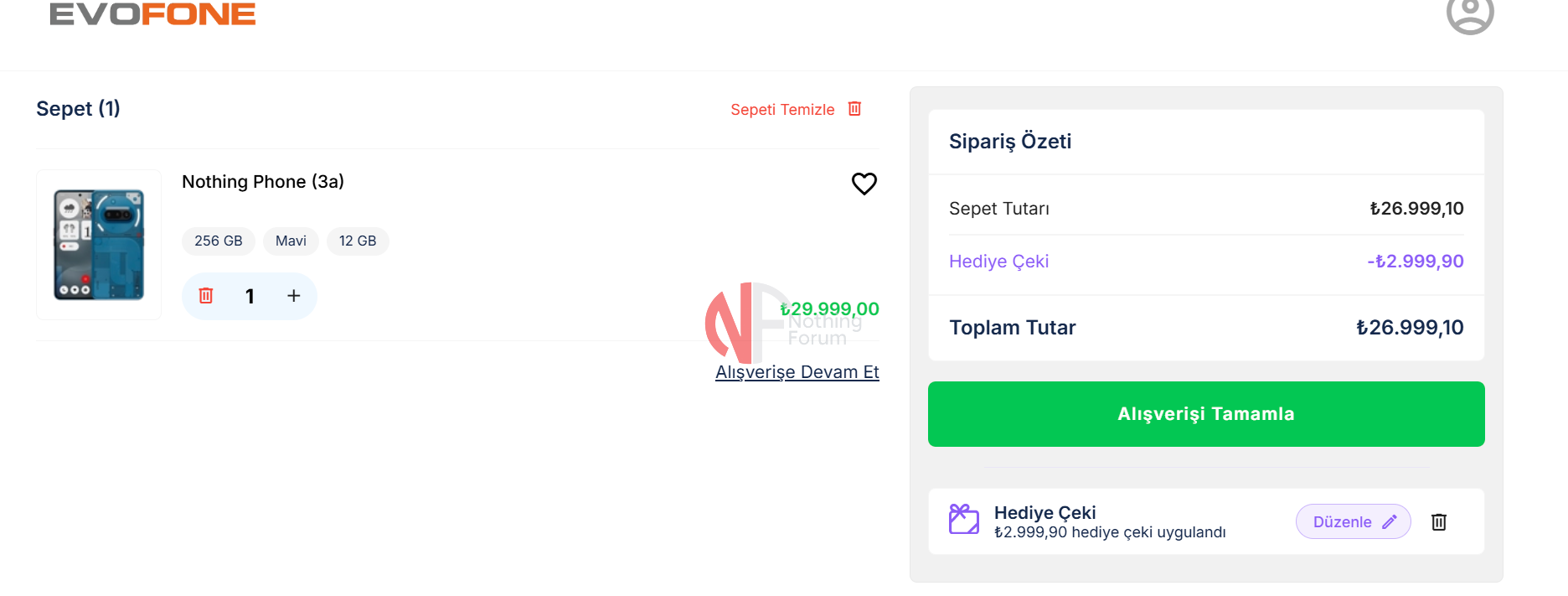
Task: Click the pencil icon in Düzenle button
Action: [1390, 522]
